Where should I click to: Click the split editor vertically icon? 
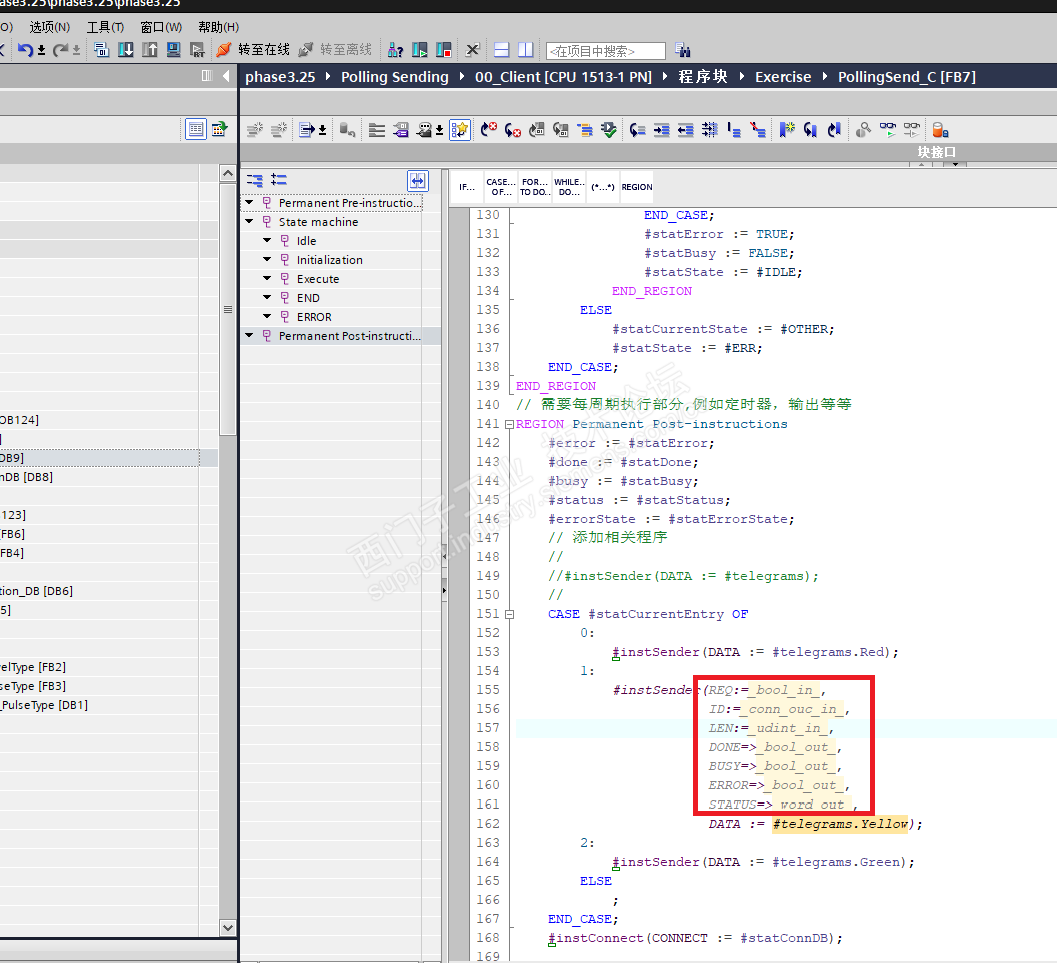point(525,50)
